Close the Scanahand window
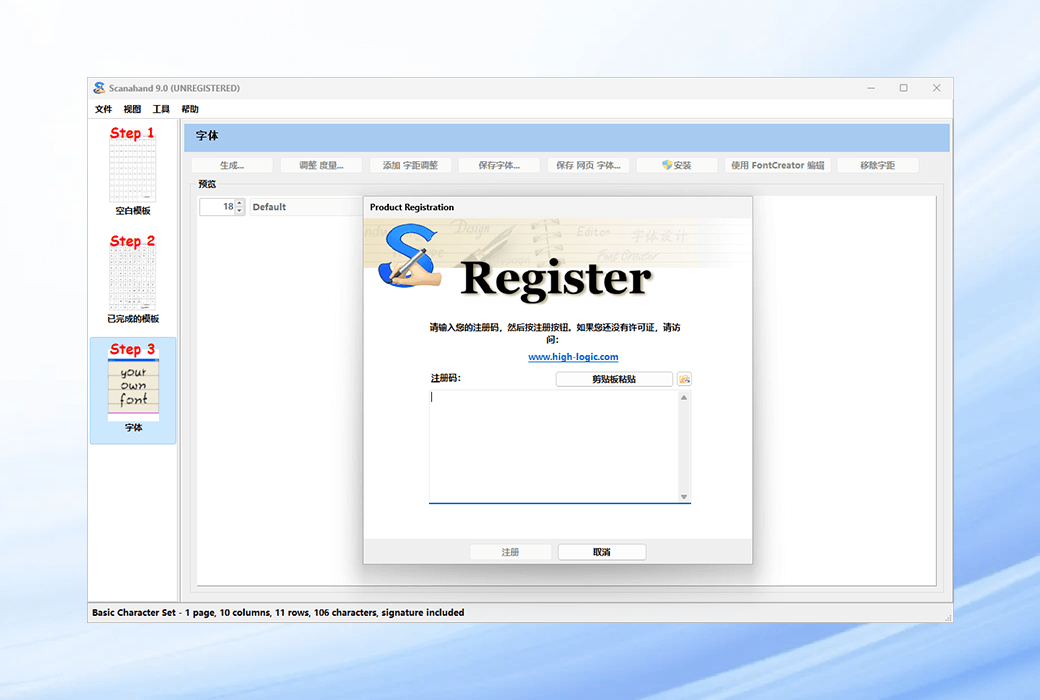Image resolution: width=1040 pixels, height=700 pixels. 937,88
